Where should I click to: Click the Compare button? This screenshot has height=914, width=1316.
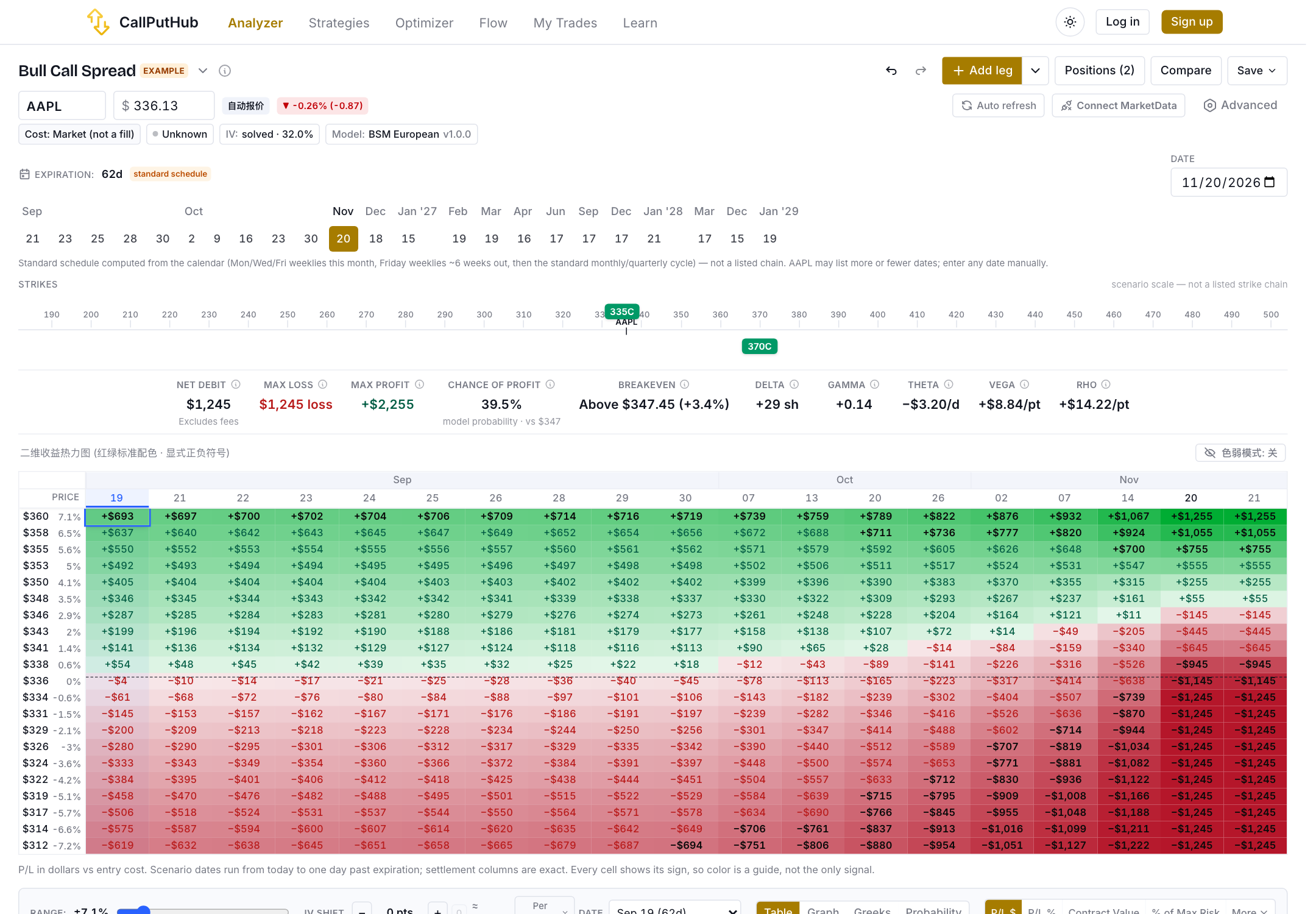click(x=1186, y=71)
